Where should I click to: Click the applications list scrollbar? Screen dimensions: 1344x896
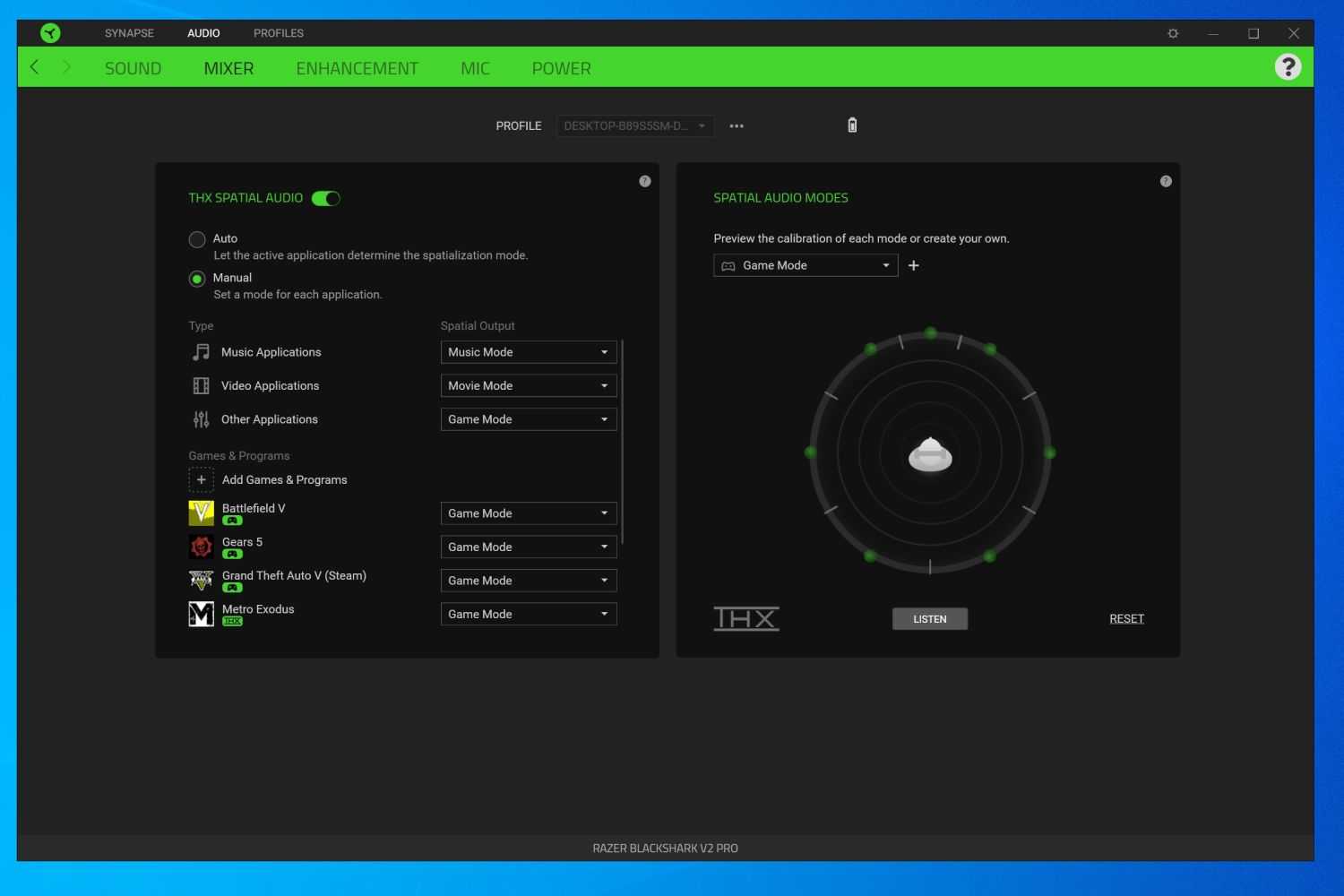pyautogui.click(x=622, y=442)
